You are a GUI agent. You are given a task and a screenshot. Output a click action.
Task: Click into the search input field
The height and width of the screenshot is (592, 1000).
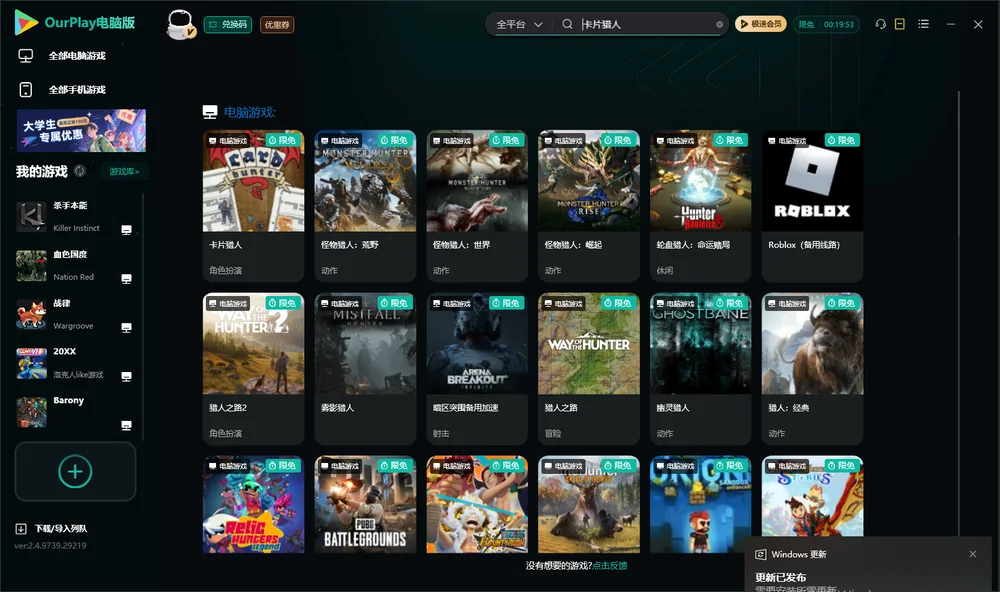(x=646, y=24)
